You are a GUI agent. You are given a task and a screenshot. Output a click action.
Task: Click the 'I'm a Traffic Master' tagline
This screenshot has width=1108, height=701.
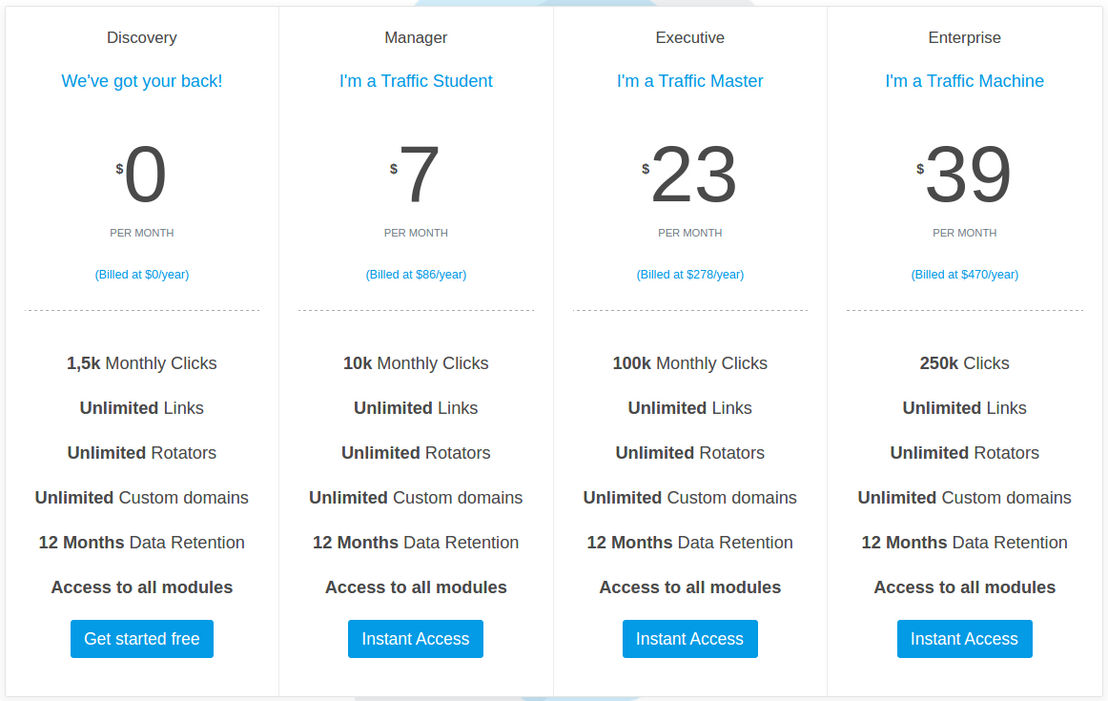[690, 81]
